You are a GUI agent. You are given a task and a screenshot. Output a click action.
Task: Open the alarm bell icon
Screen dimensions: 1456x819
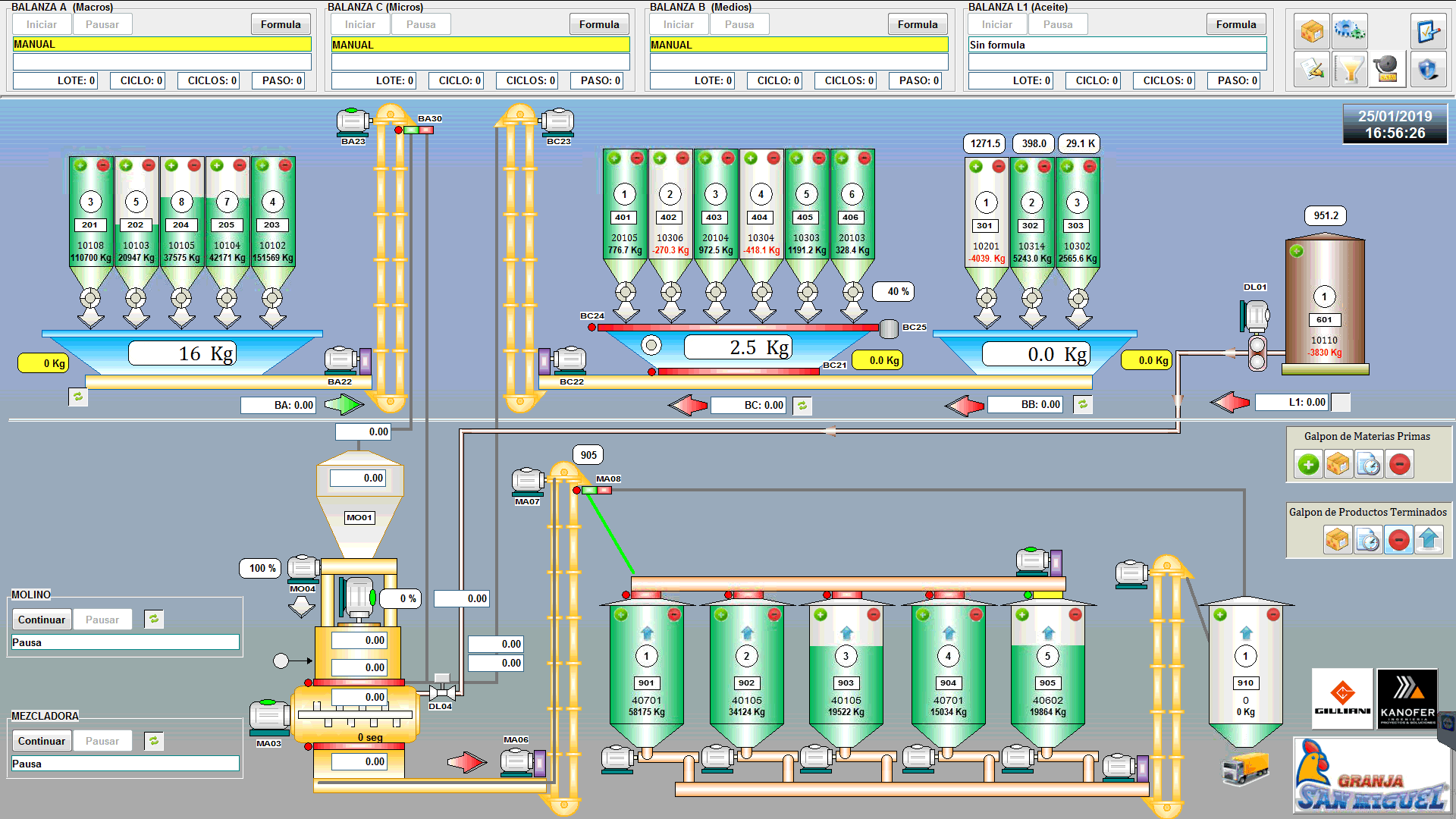click(x=1388, y=69)
